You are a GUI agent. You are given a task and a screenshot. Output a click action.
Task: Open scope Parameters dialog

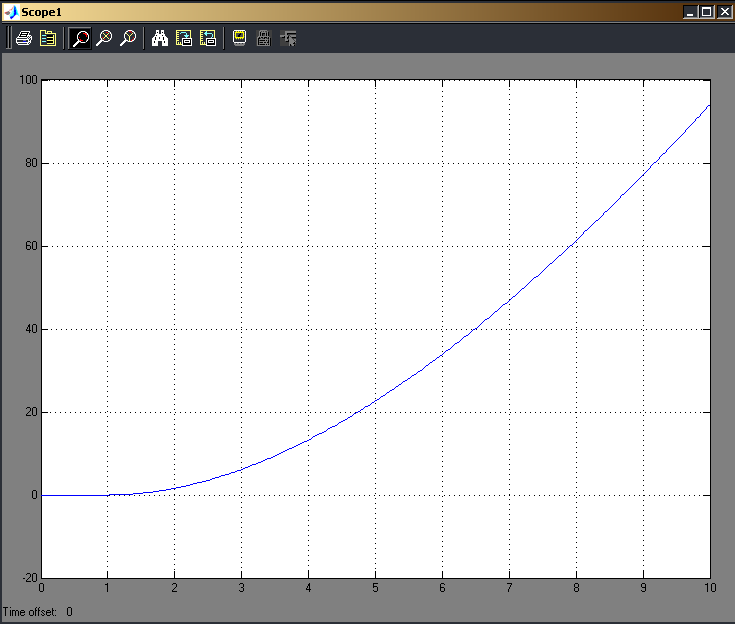pyautogui.click(x=48, y=38)
